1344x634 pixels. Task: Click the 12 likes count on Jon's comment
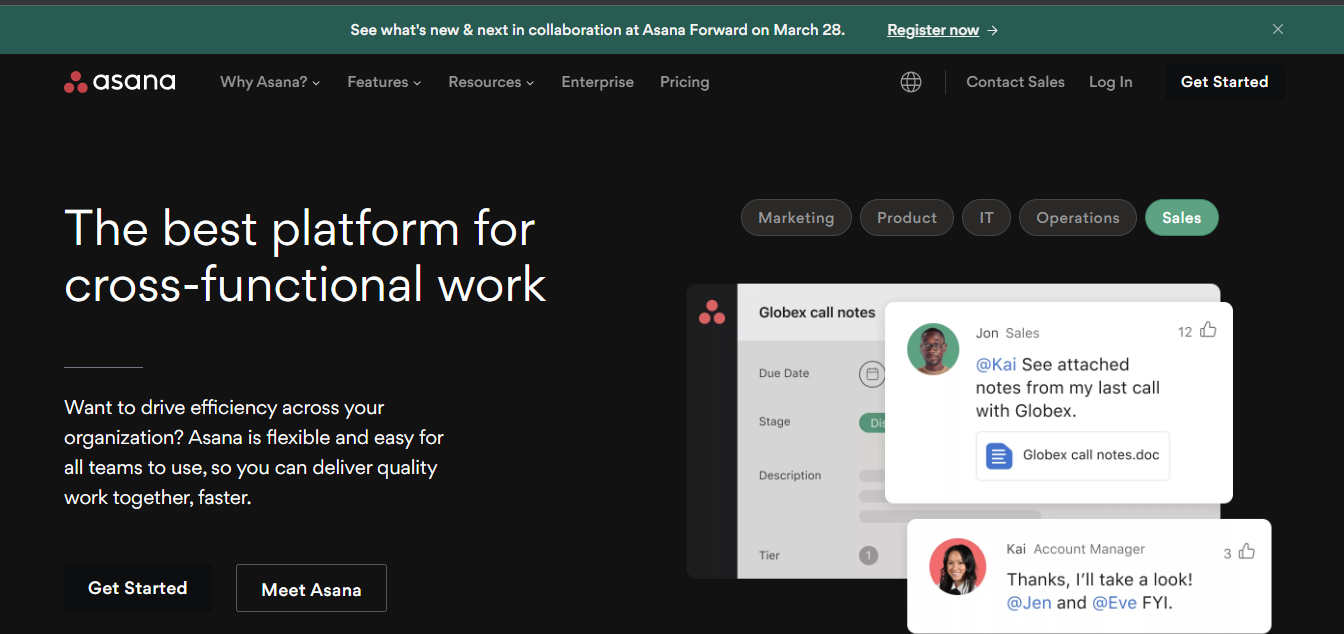pos(1185,332)
